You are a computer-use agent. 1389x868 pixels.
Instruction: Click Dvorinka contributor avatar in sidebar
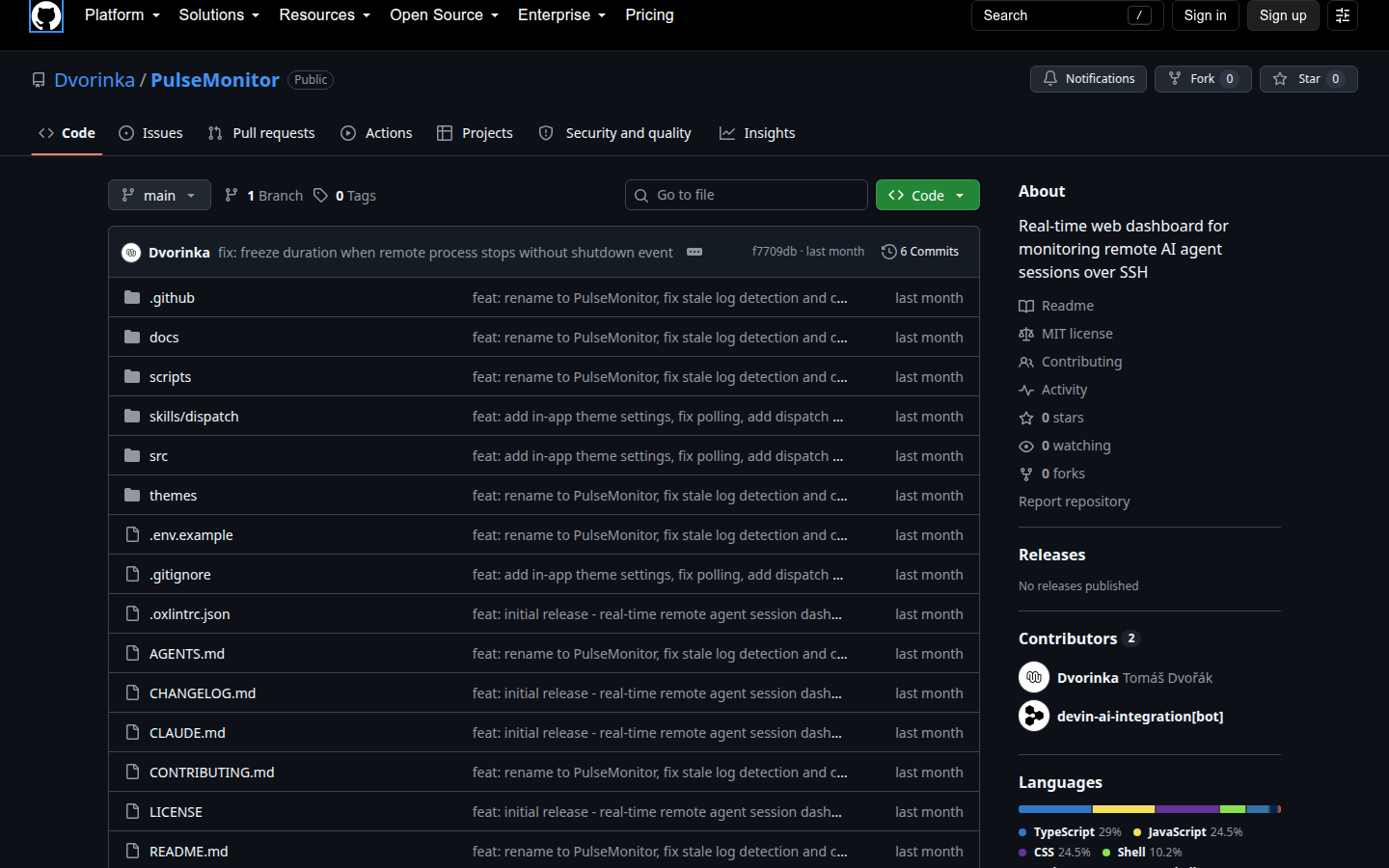pyautogui.click(x=1034, y=677)
